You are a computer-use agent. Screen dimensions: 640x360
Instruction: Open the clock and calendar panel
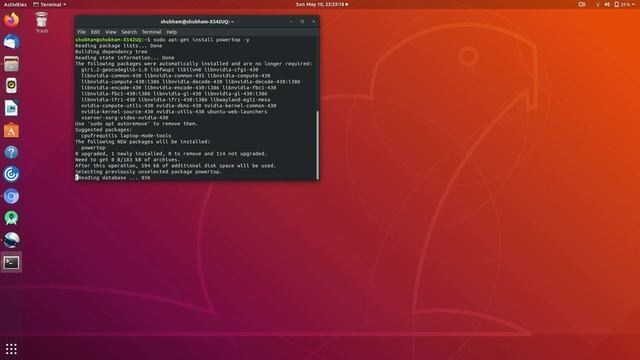[322, 4]
